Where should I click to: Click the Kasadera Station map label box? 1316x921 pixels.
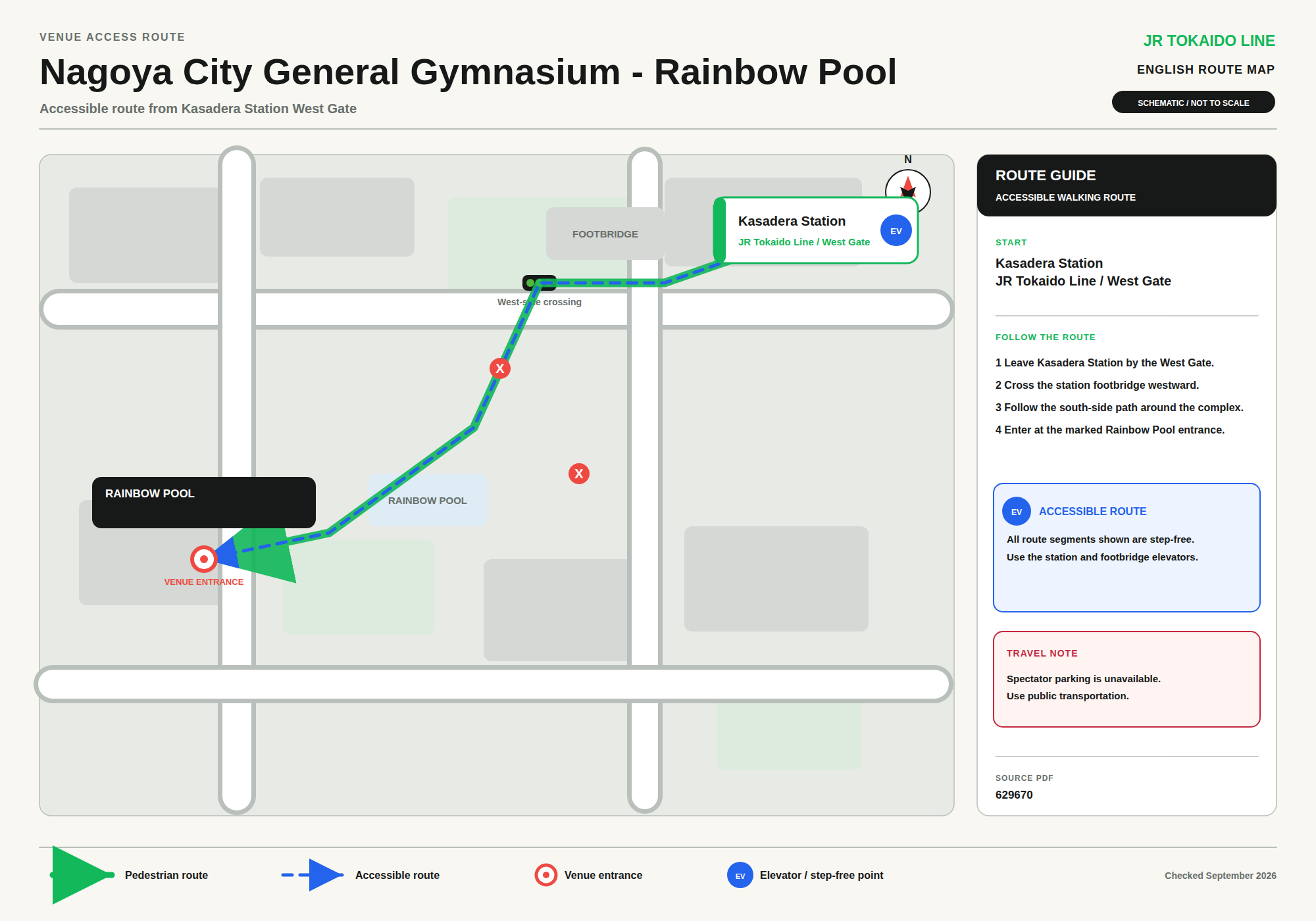coord(816,230)
